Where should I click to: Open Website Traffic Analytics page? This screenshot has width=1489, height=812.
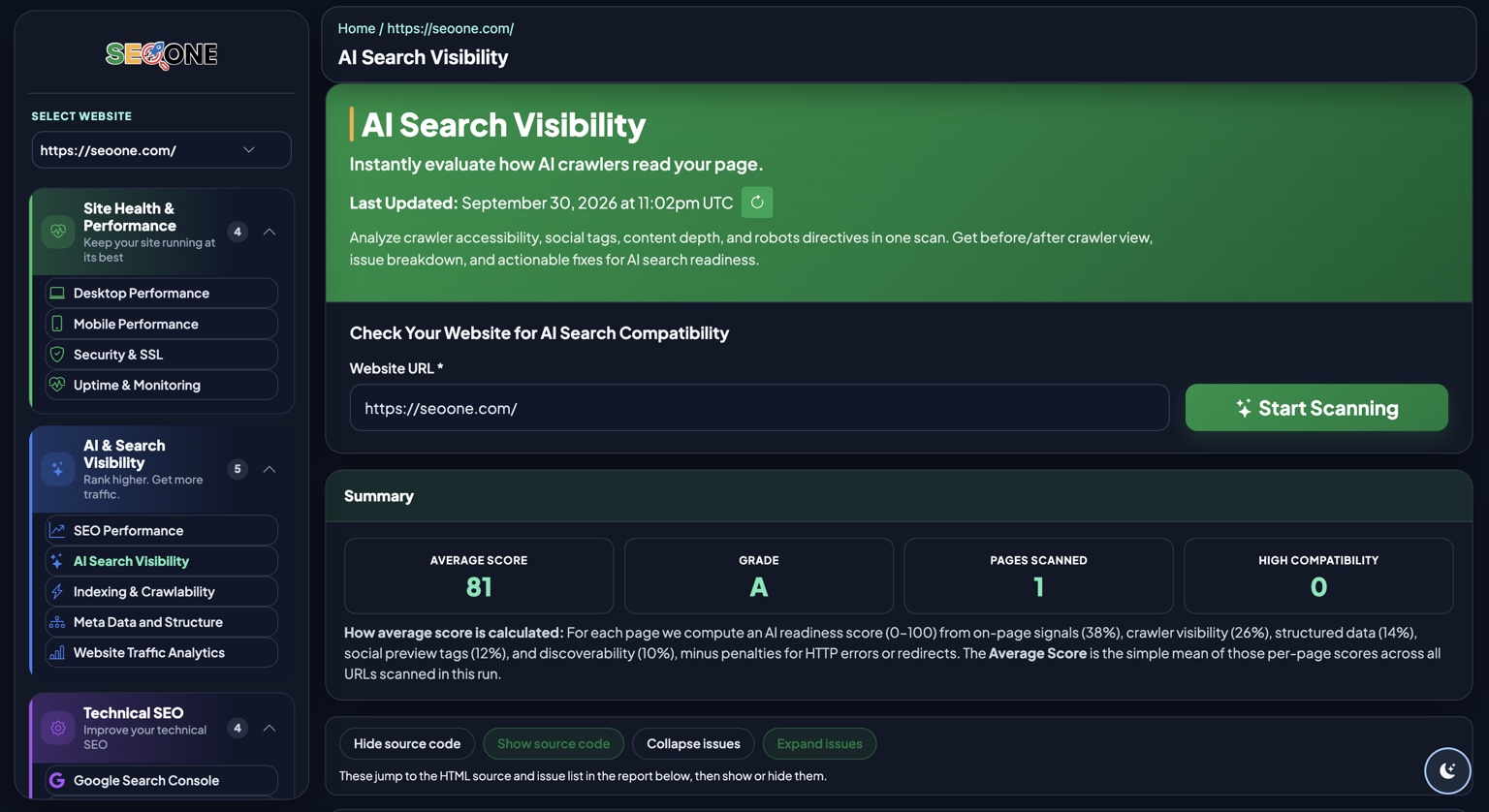pos(161,652)
